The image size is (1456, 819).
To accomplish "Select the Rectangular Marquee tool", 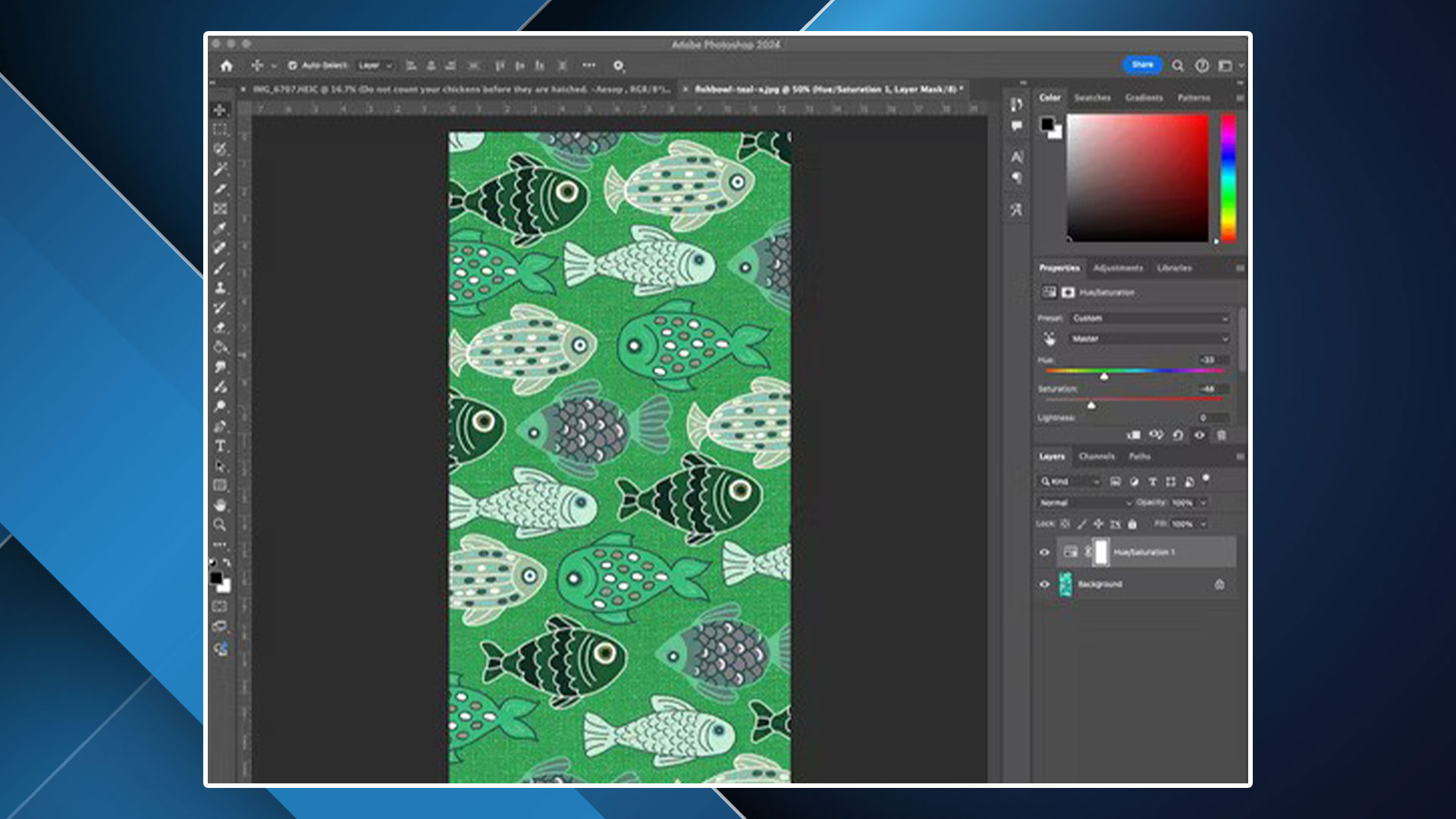I will pos(220,130).
